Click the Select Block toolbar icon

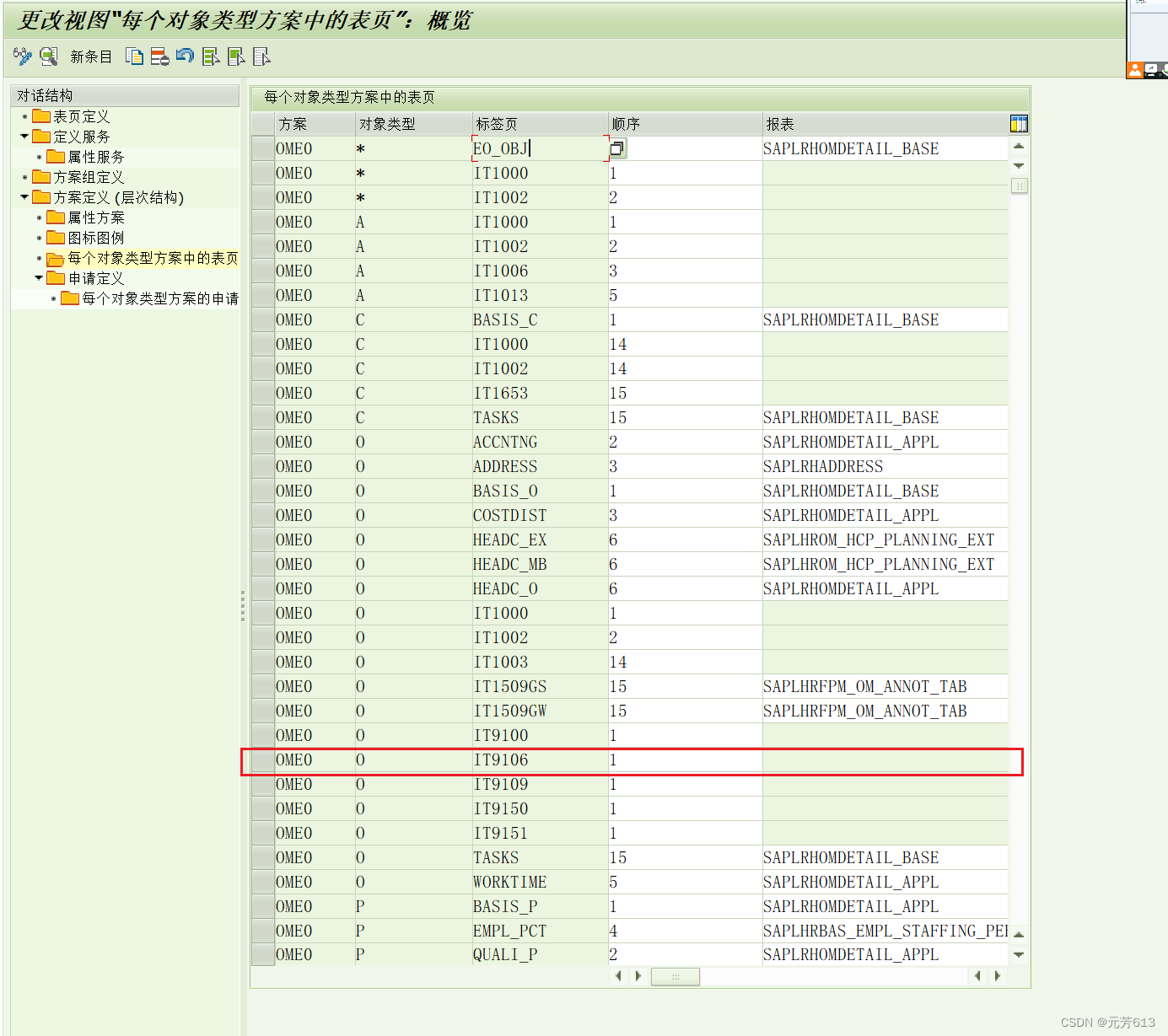[x=236, y=56]
